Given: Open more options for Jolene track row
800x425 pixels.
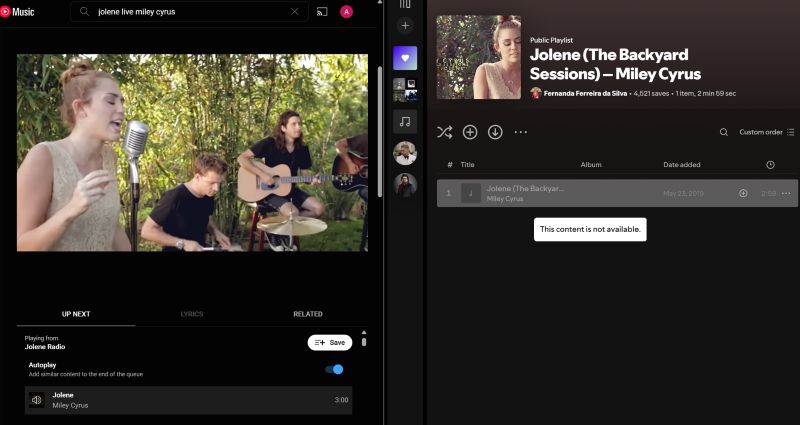Looking at the screenshot, I should pyautogui.click(x=786, y=193).
